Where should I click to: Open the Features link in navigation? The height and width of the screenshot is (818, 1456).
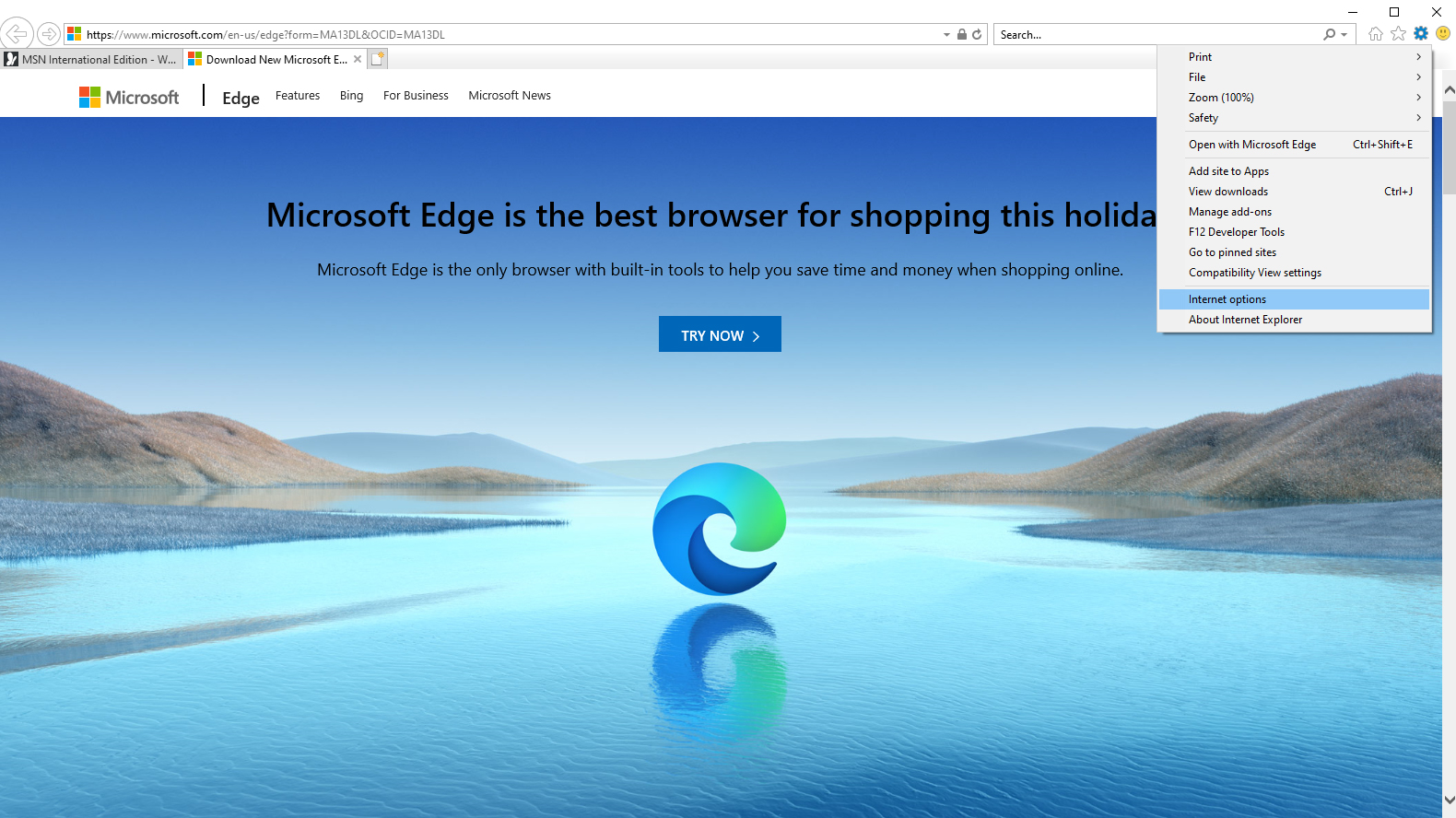pos(298,96)
